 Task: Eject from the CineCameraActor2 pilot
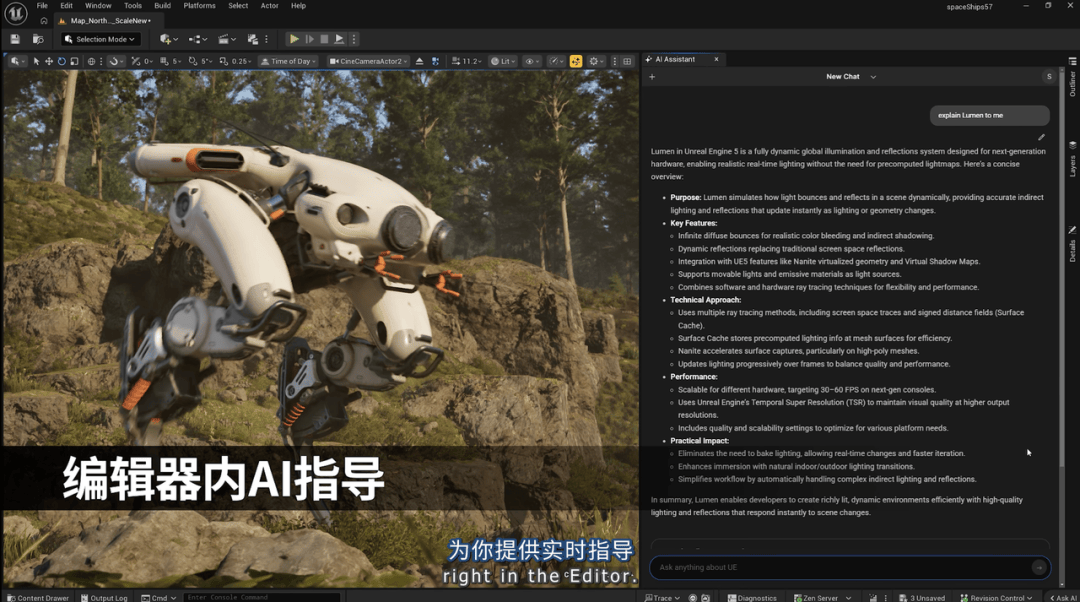tap(420, 61)
